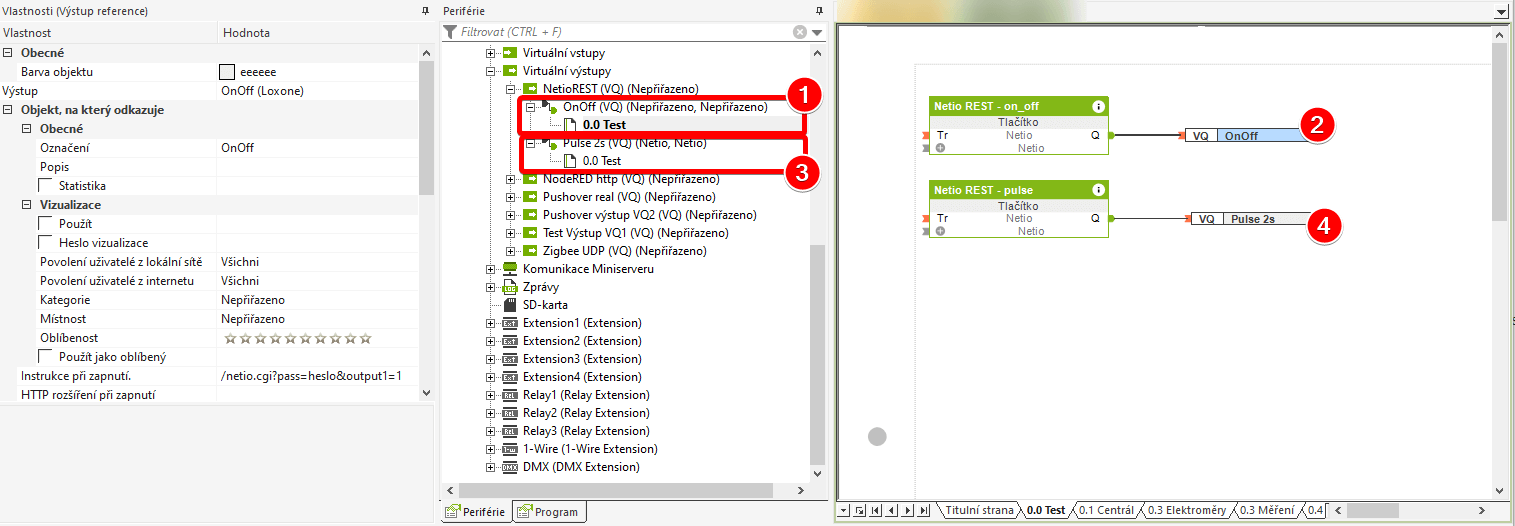The image size is (1515, 526).
Task: Set Oblíbenost rating using the stars
Action: click(x=297, y=338)
